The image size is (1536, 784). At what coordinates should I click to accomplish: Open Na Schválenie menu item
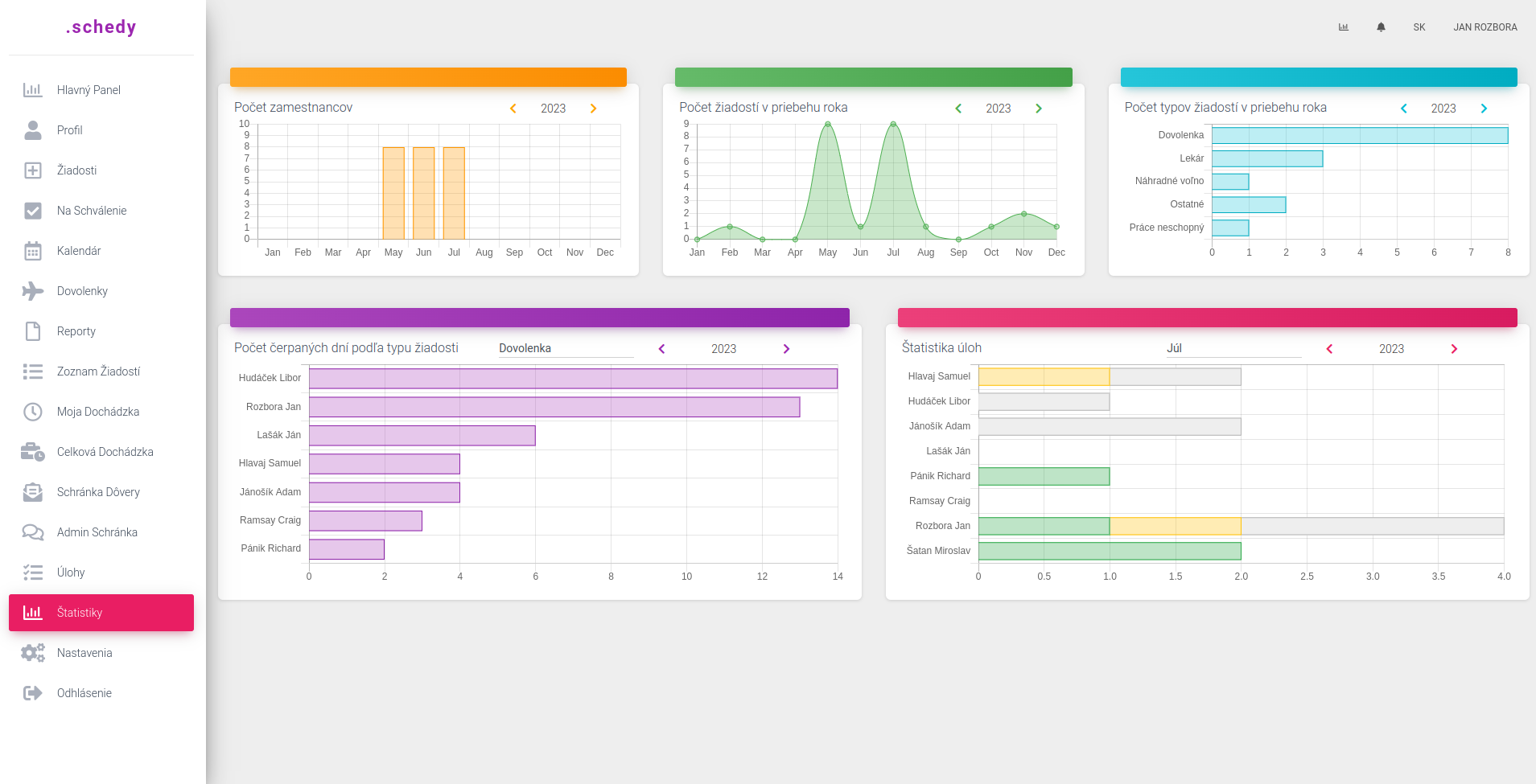click(x=101, y=211)
